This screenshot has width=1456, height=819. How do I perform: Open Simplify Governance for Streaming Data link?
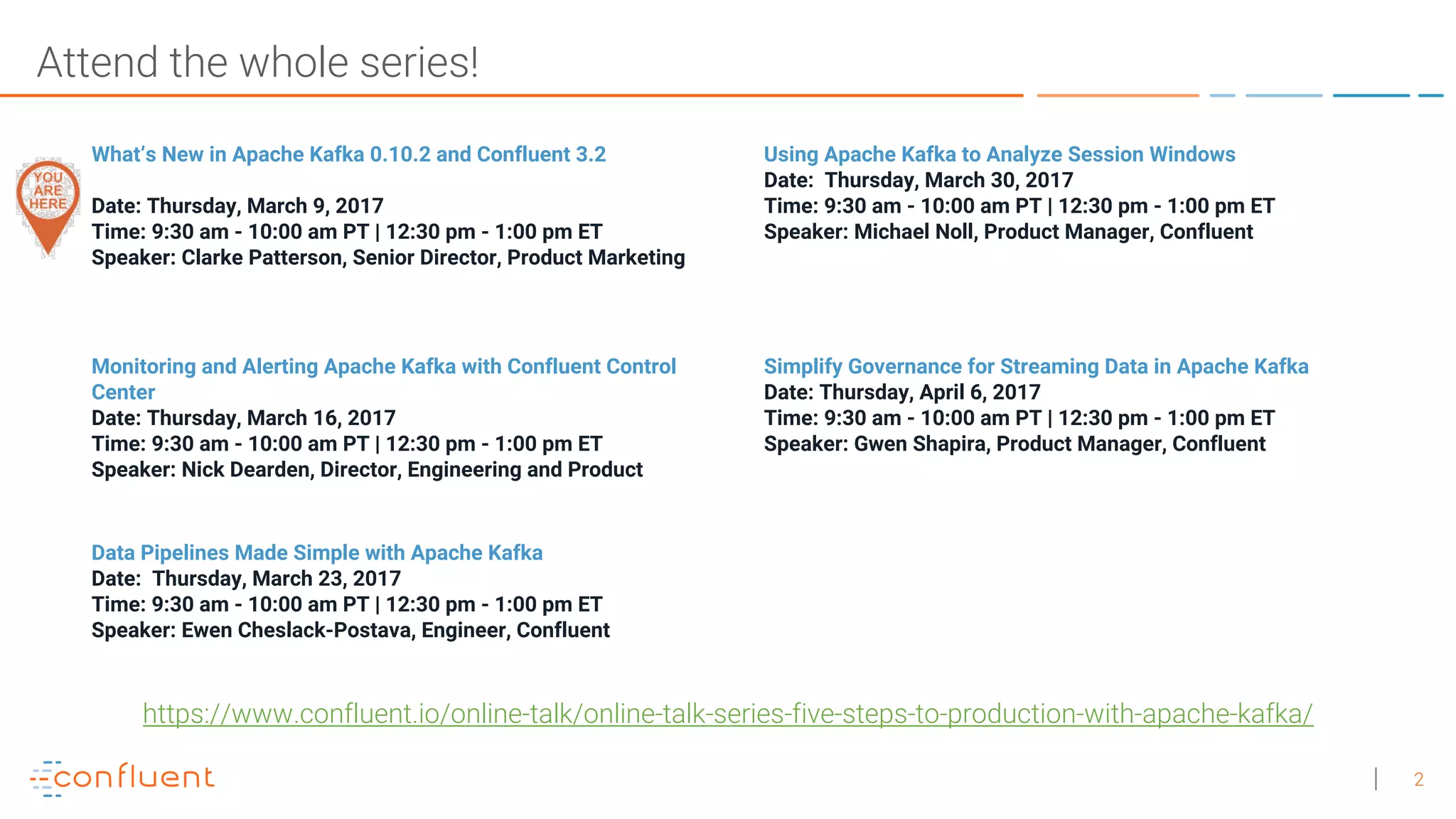(x=1036, y=367)
